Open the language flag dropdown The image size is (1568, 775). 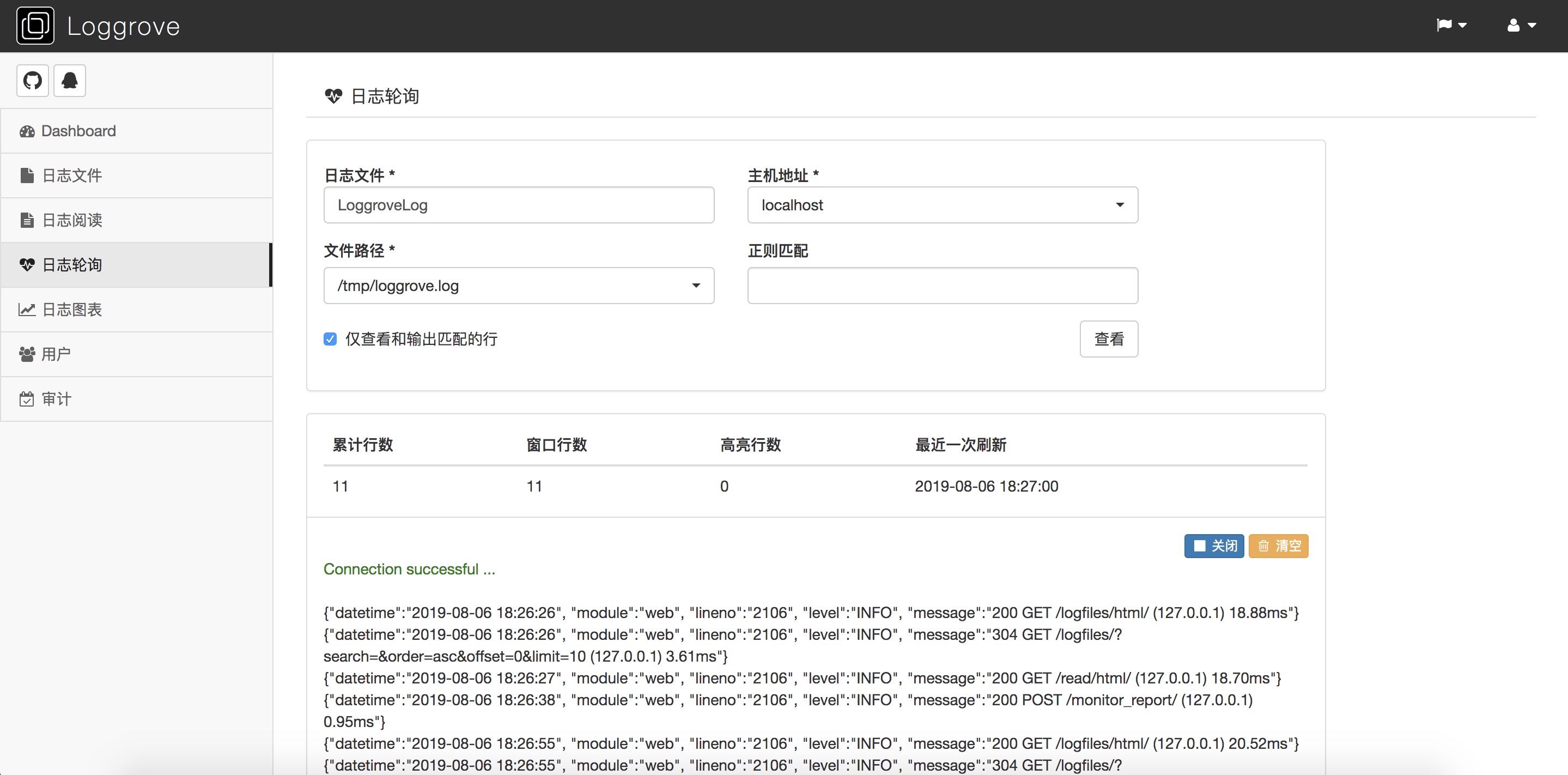tap(1451, 25)
